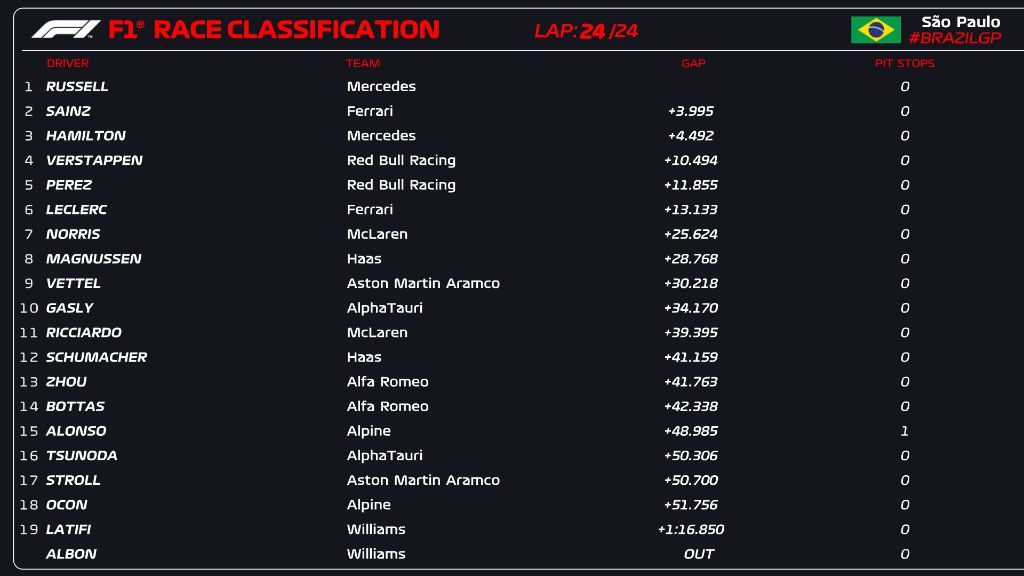The image size is (1024, 576).
Task: Click the PIT STOPS column header
Action: [x=904, y=63]
